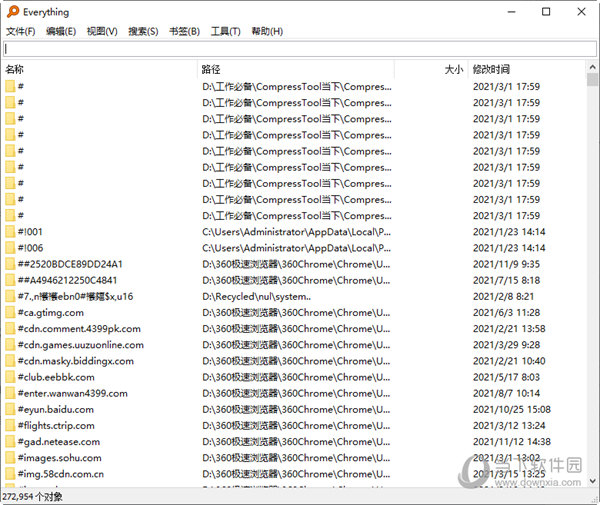Click the Everything app icon in title bar

point(13,11)
